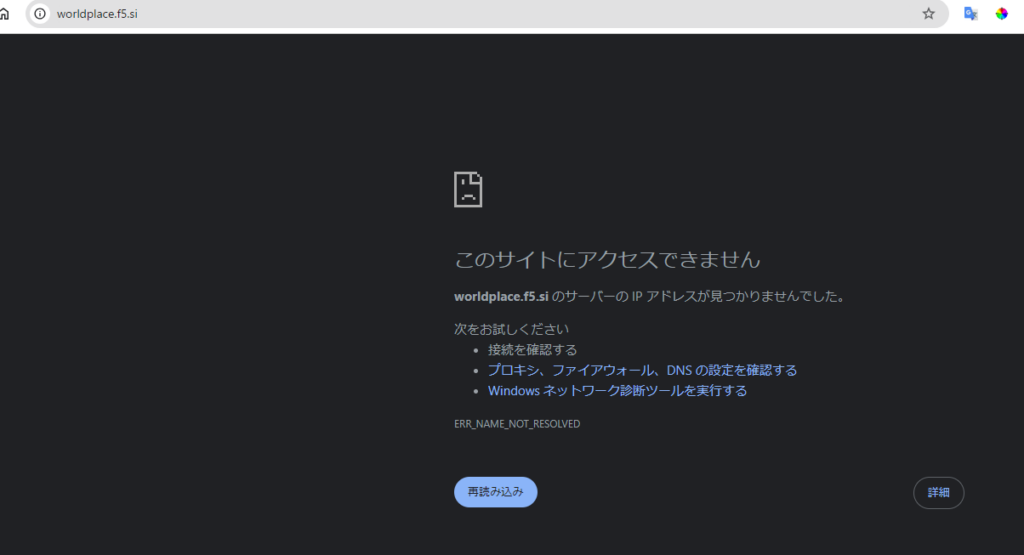Click the 詳細 details button
This screenshot has width=1024, height=555.
click(x=938, y=492)
